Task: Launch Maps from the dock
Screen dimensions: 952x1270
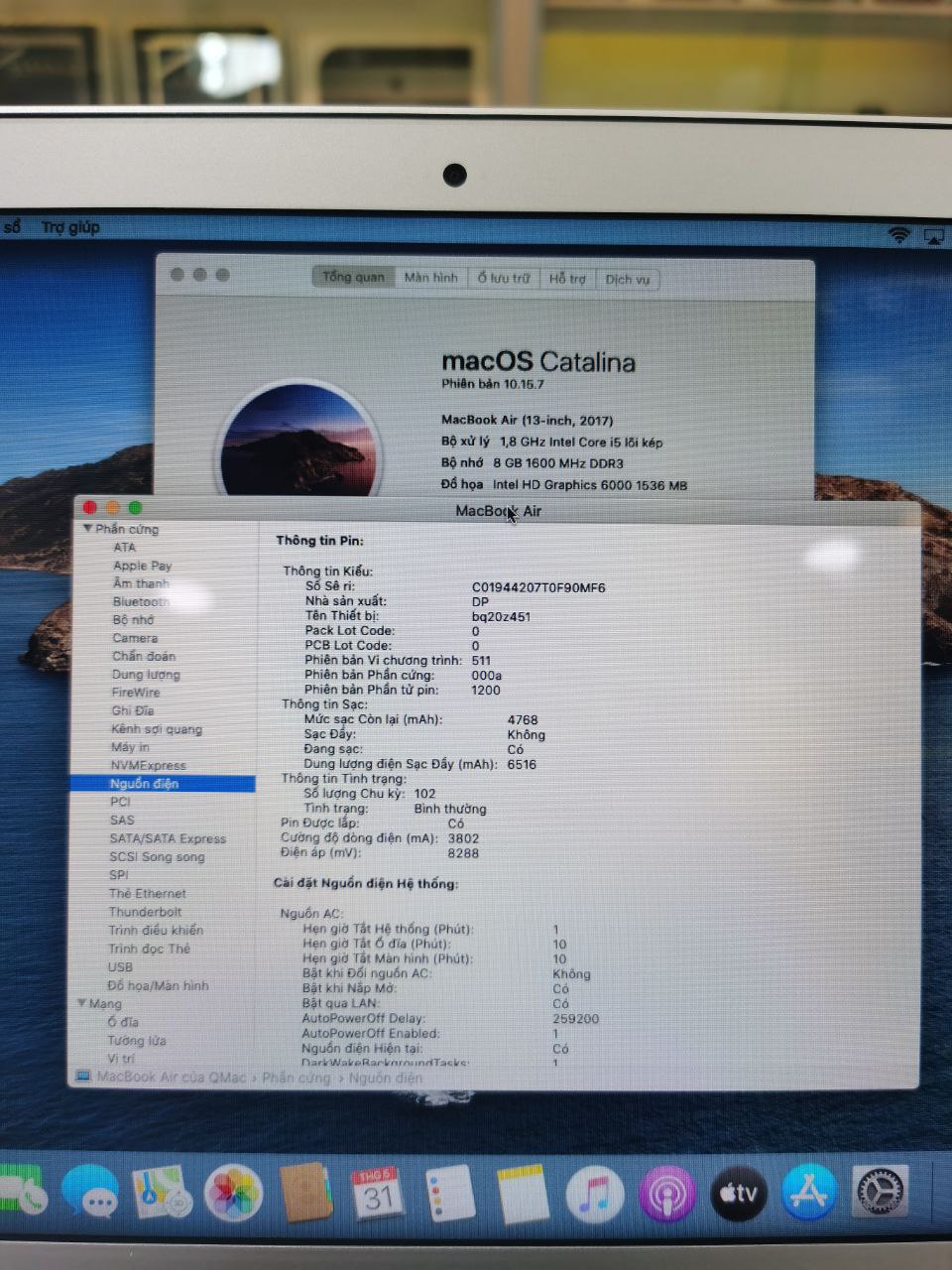Action: pos(161,1192)
